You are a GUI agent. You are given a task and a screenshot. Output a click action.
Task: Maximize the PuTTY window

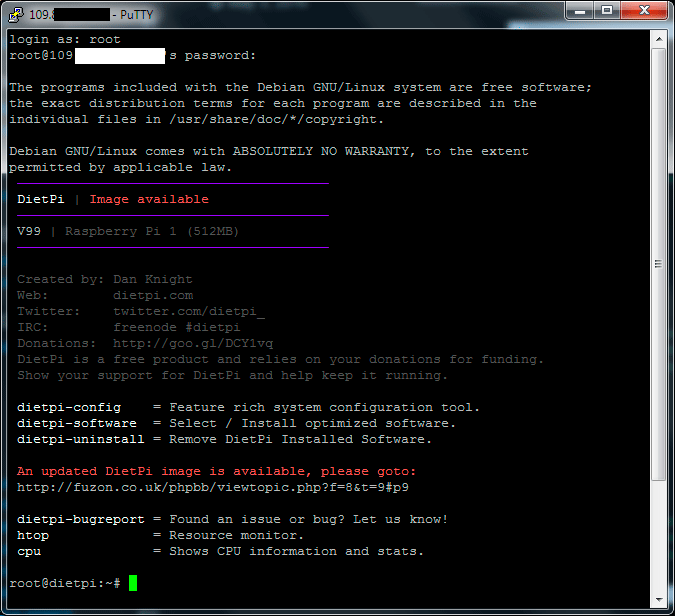[607, 11]
